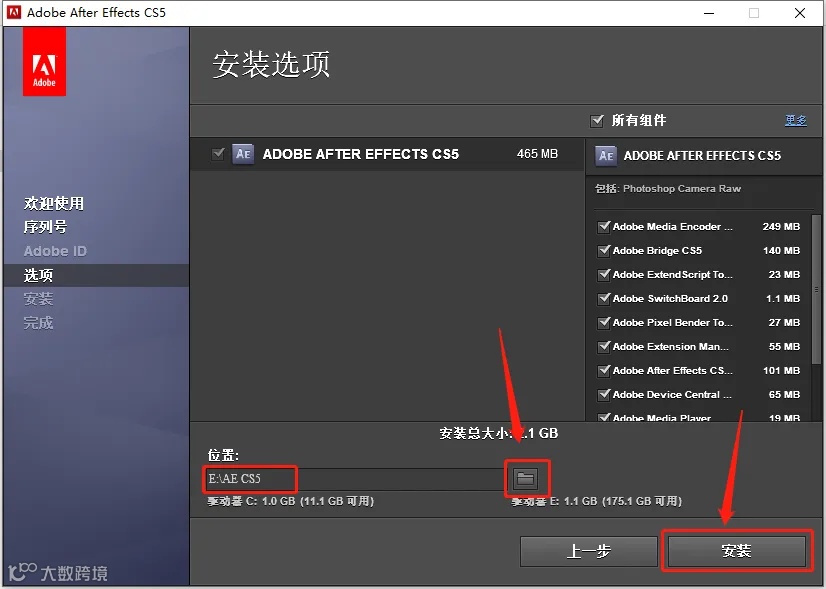Uncheck Adobe Device Central component

point(604,395)
